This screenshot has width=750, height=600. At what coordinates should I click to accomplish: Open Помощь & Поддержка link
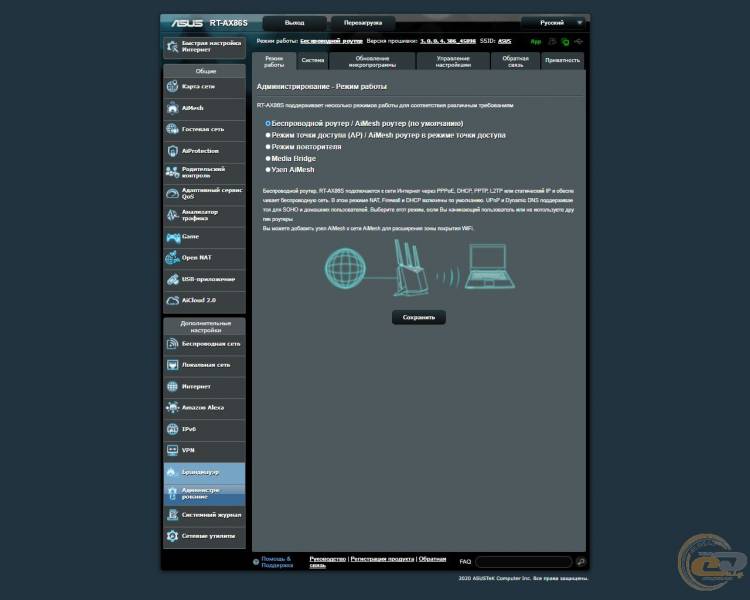tap(277, 562)
